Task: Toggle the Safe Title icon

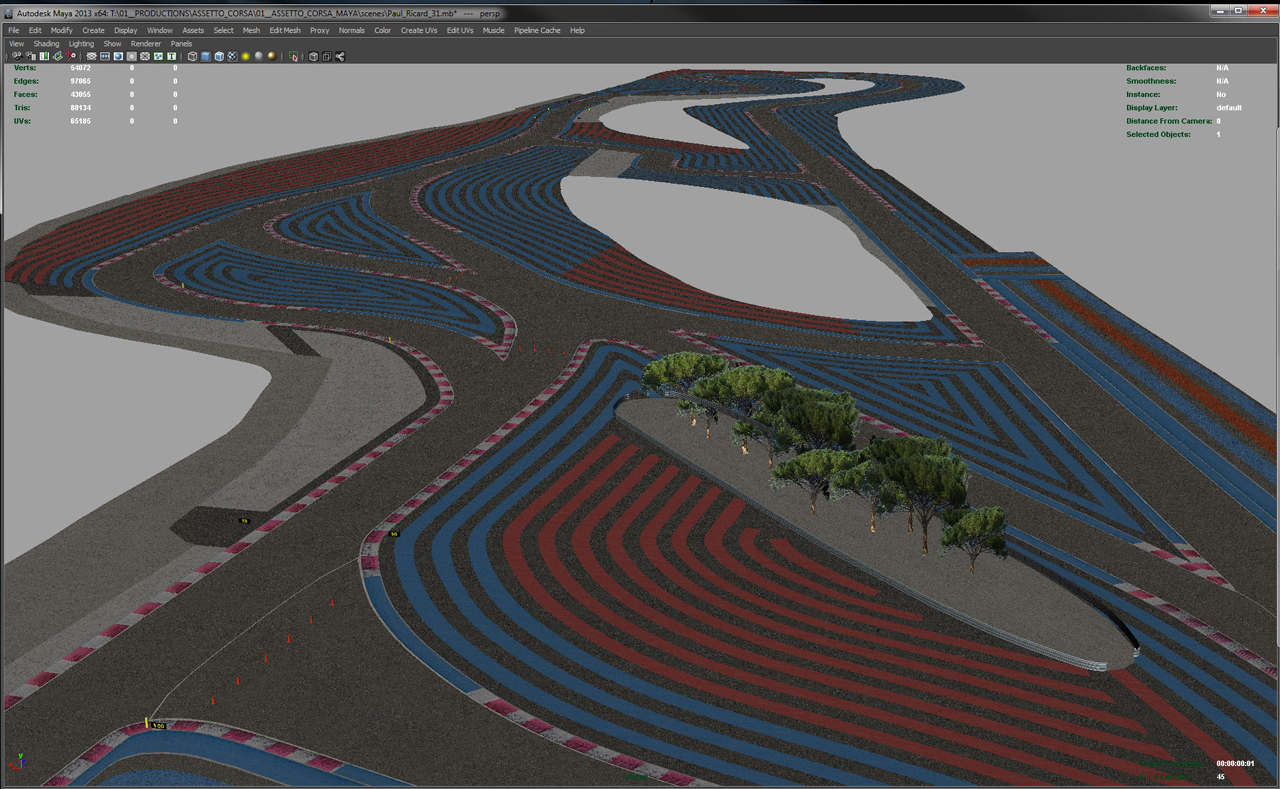Action: coord(171,56)
